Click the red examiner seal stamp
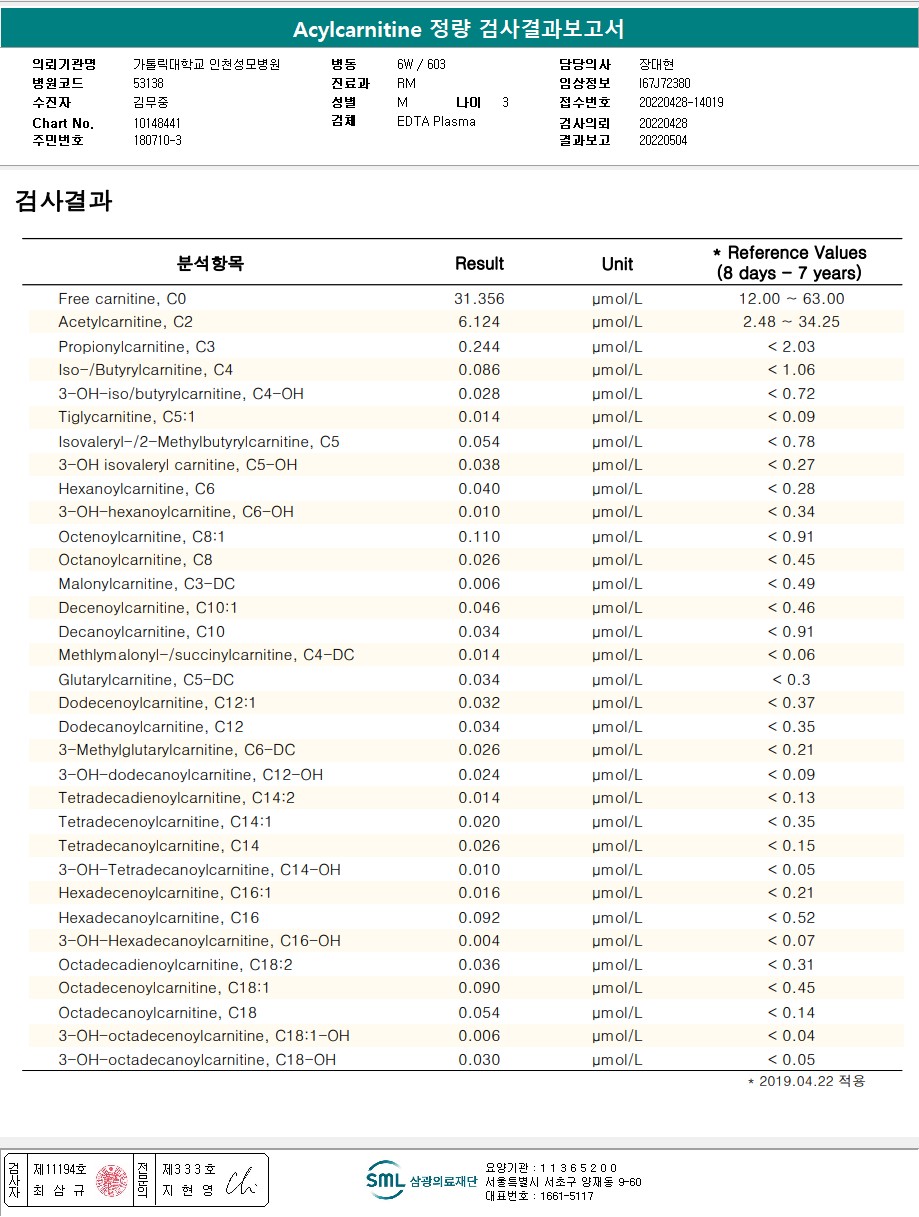The image size is (919, 1217). pyautogui.click(x=113, y=1180)
